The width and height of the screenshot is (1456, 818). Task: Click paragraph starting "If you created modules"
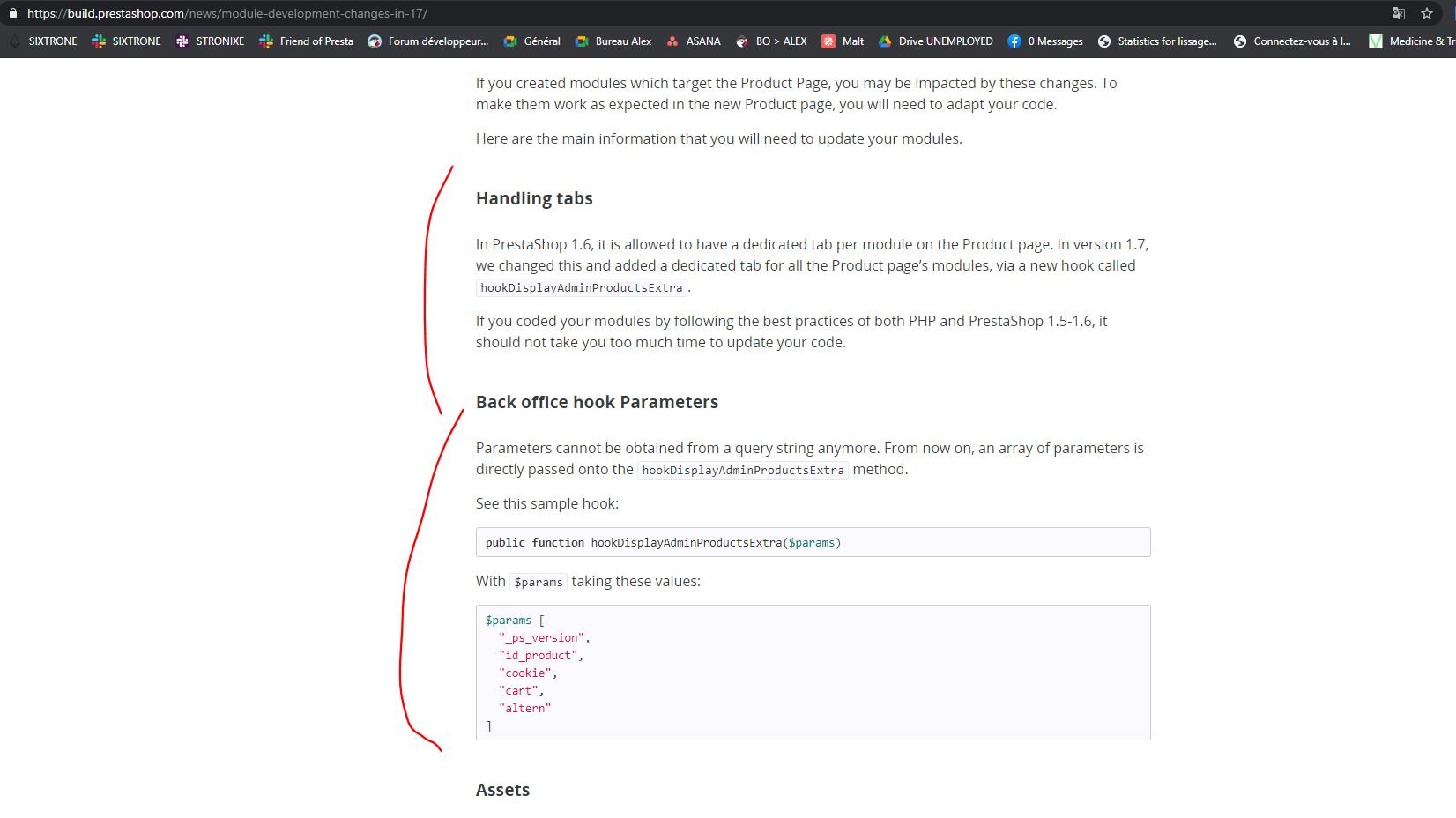797,93
